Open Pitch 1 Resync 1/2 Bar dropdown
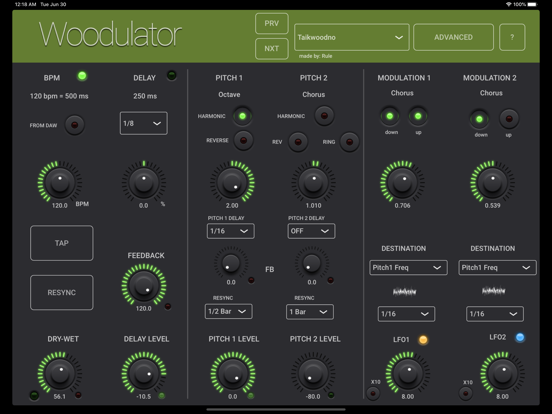Image resolution: width=552 pixels, height=414 pixels. point(228,312)
